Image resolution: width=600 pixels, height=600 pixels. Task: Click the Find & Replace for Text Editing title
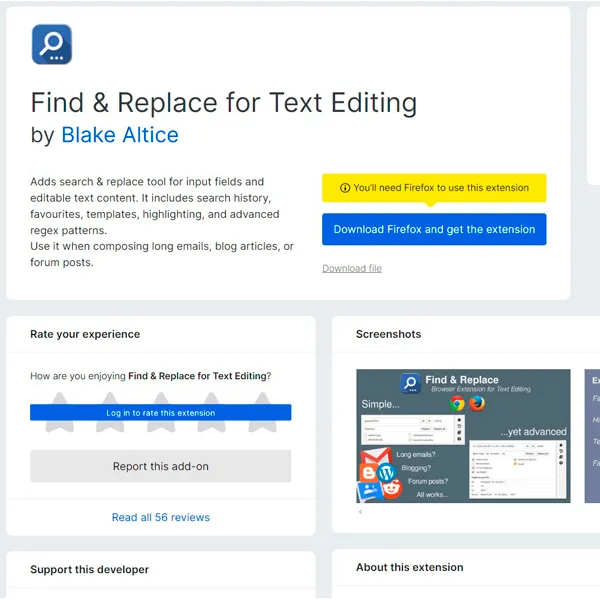click(x=224, y=103)
